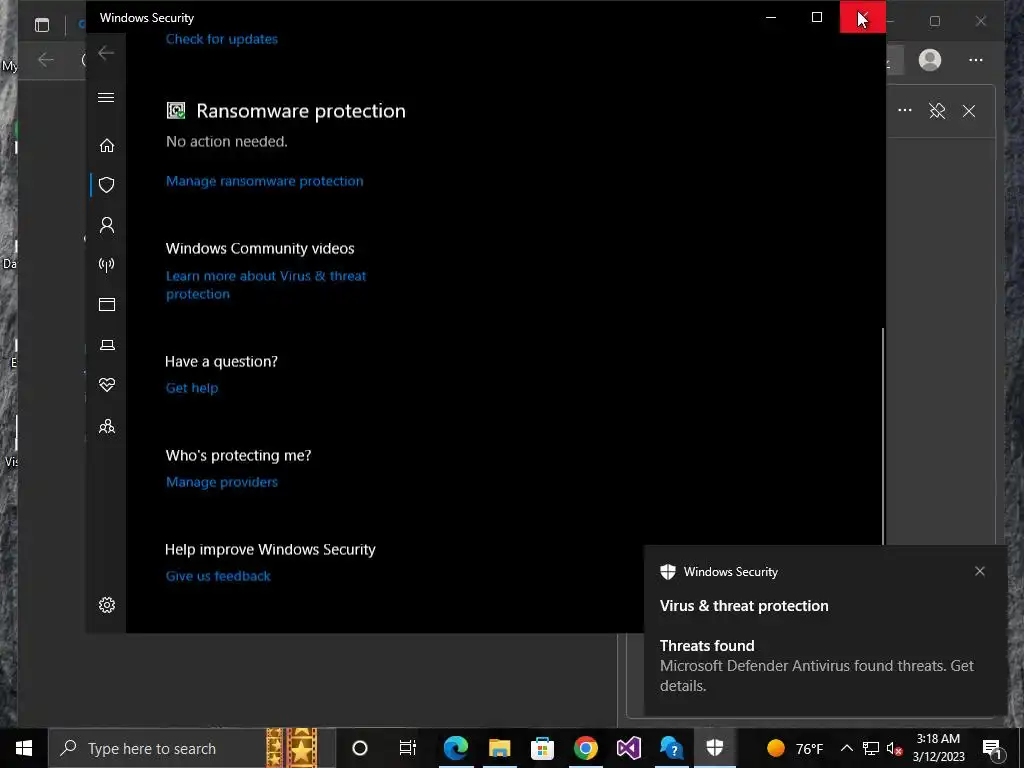The width and height of the screenshot is (1024, 768).
Task: Select Virus & threat protection shield icon
Action: coord(106,185)
